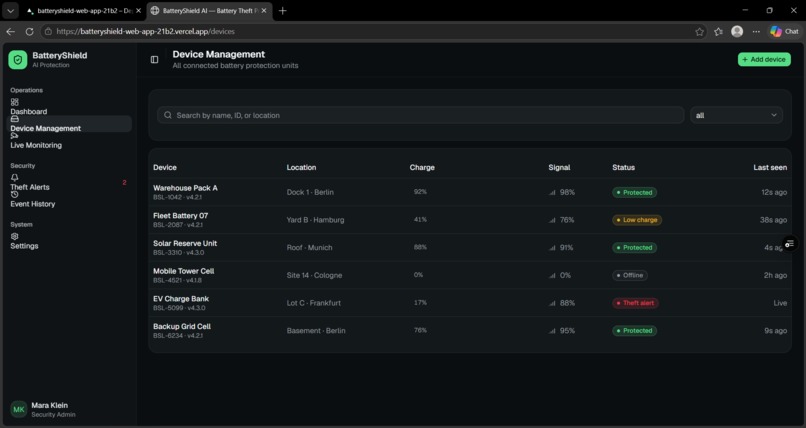Click the Settings gear icon in sidebar
The image size is (806, 428).
[x=14, y=237]
